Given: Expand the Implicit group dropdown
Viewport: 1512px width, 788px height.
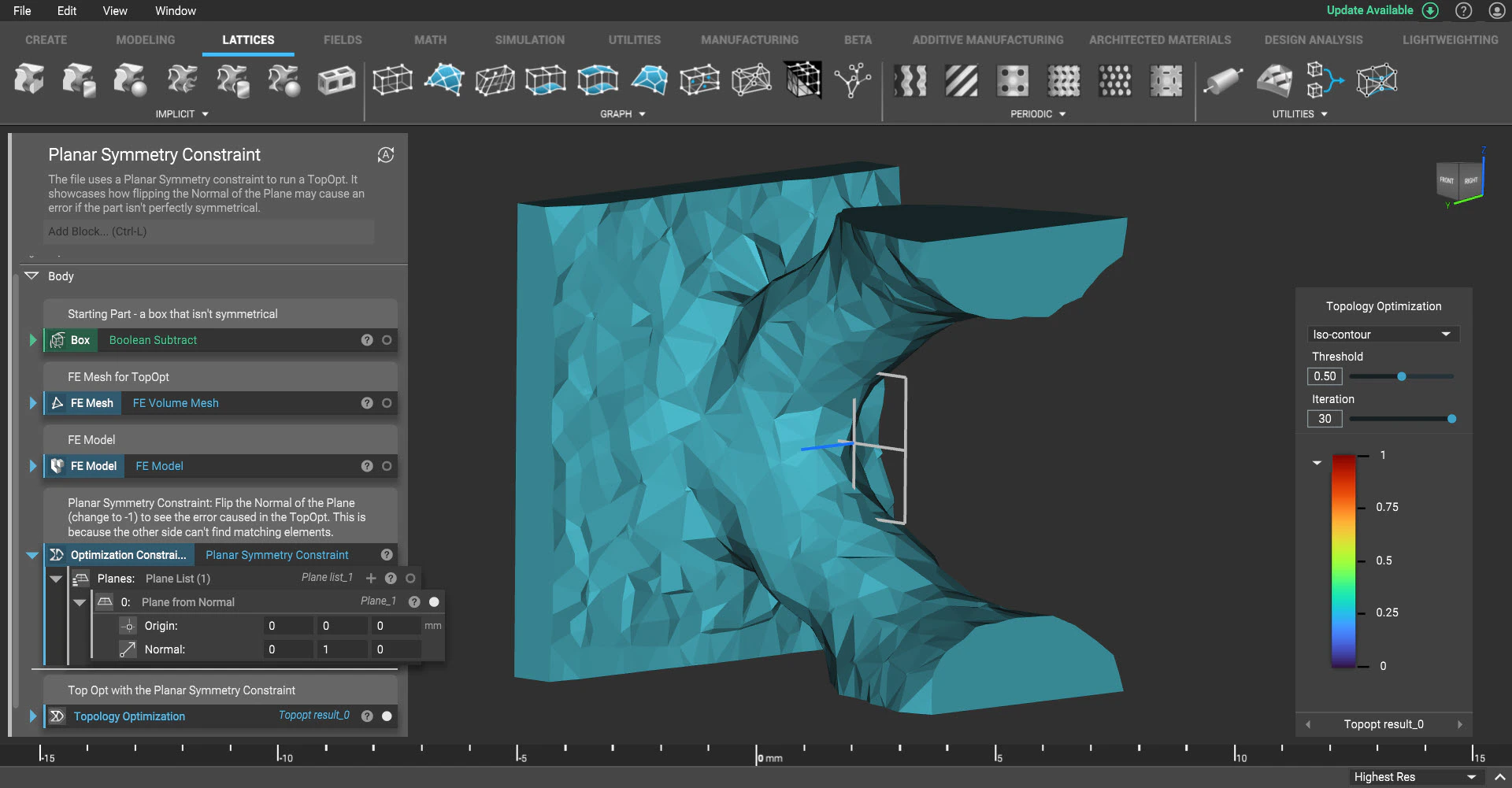Looking at the screenshot, I should [204, 113].
